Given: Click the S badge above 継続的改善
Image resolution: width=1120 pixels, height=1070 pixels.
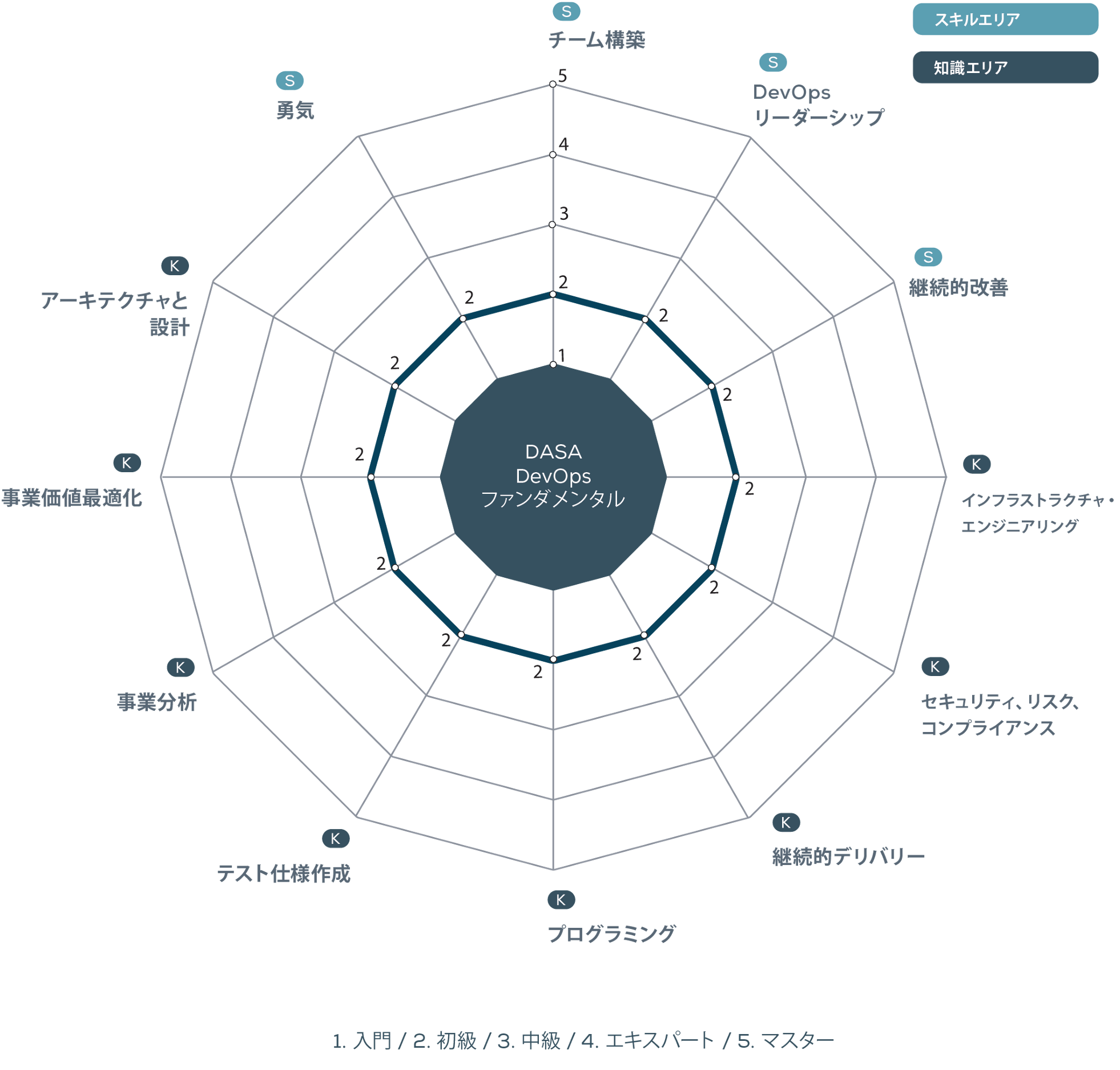Looking at the screenshot, I should pyautogui.click(x=928, y=257).
